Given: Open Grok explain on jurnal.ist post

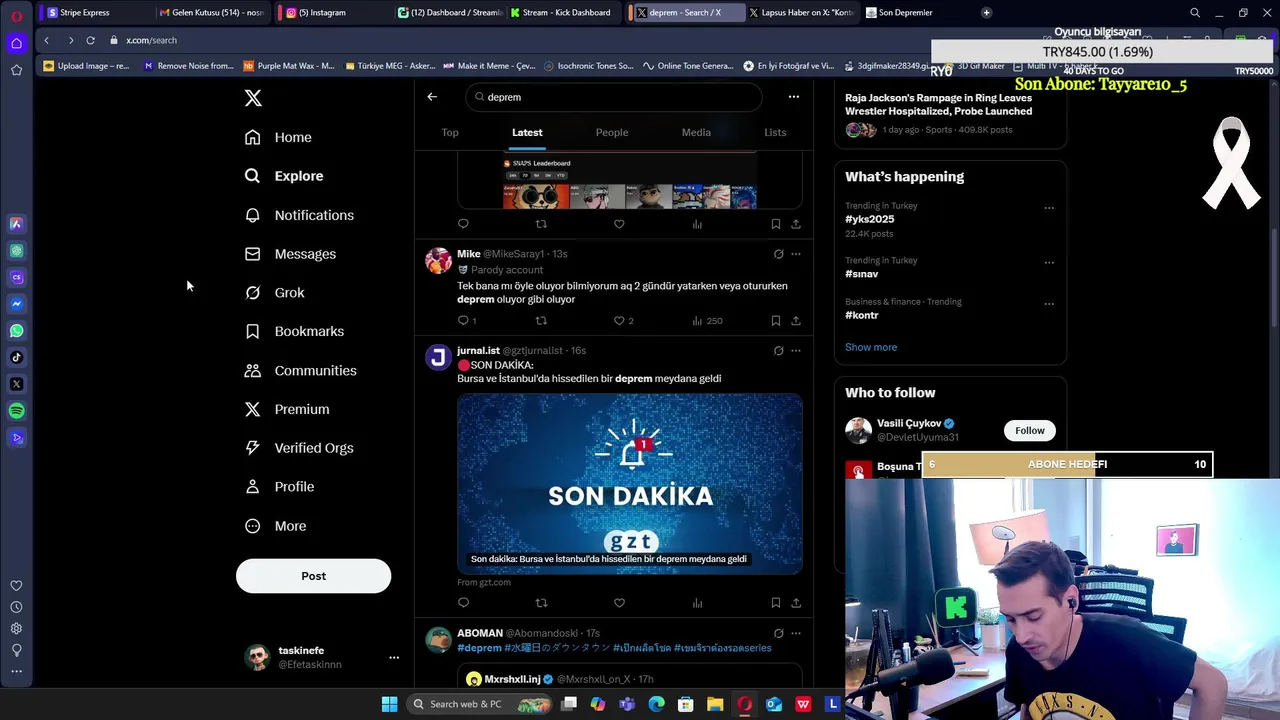Looking at the screenshot, I should [778, 351].
